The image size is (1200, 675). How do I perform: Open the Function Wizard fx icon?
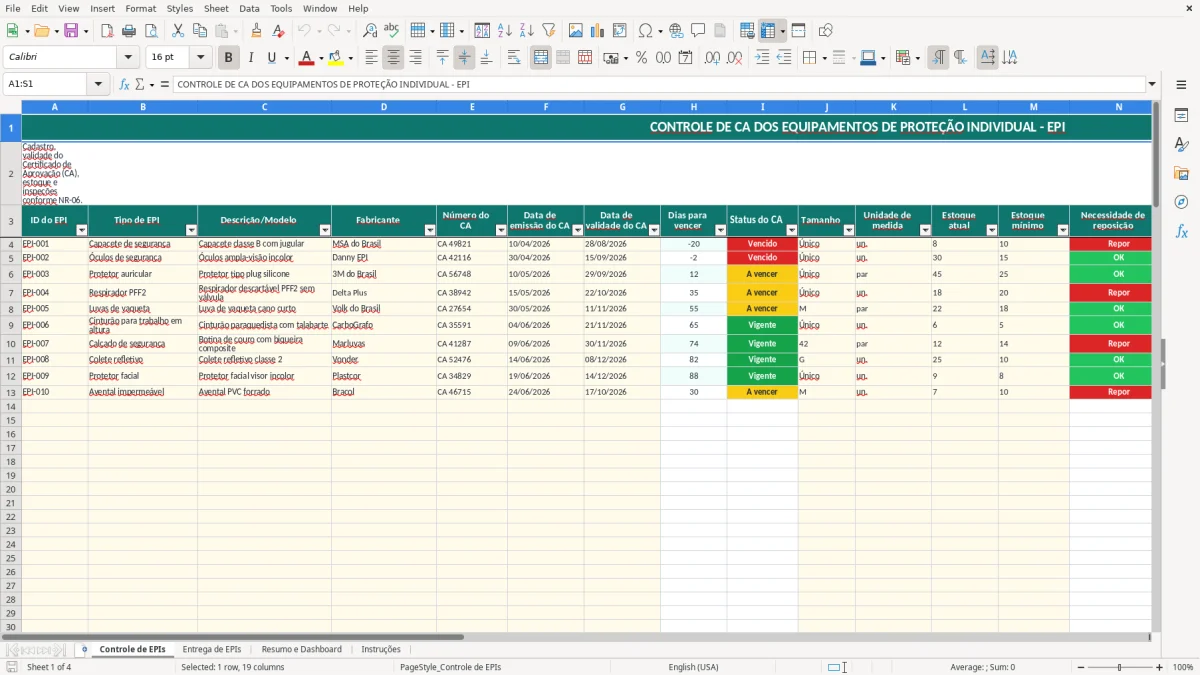[125, 84]
